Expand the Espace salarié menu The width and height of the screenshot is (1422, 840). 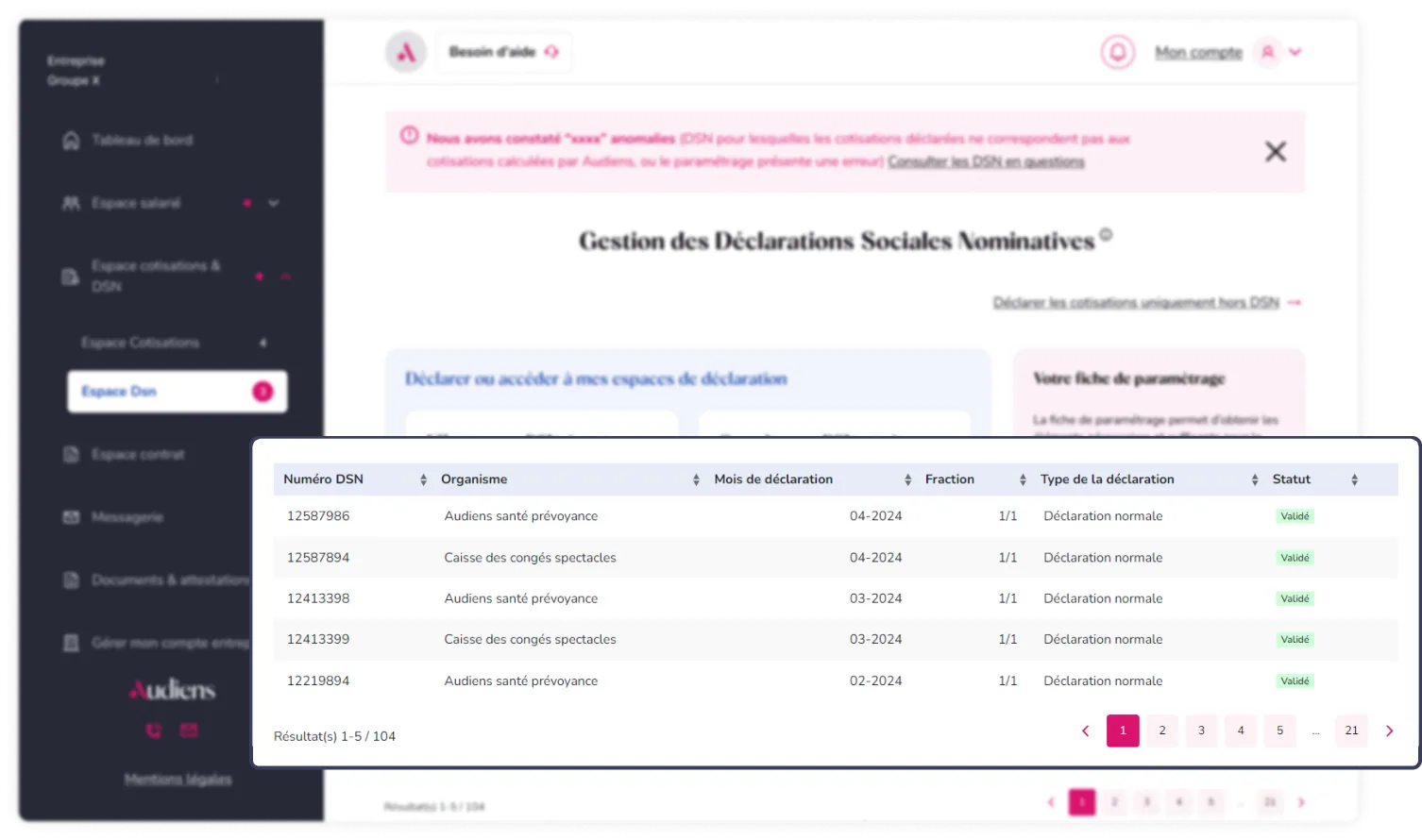click(x=274, y=203)
